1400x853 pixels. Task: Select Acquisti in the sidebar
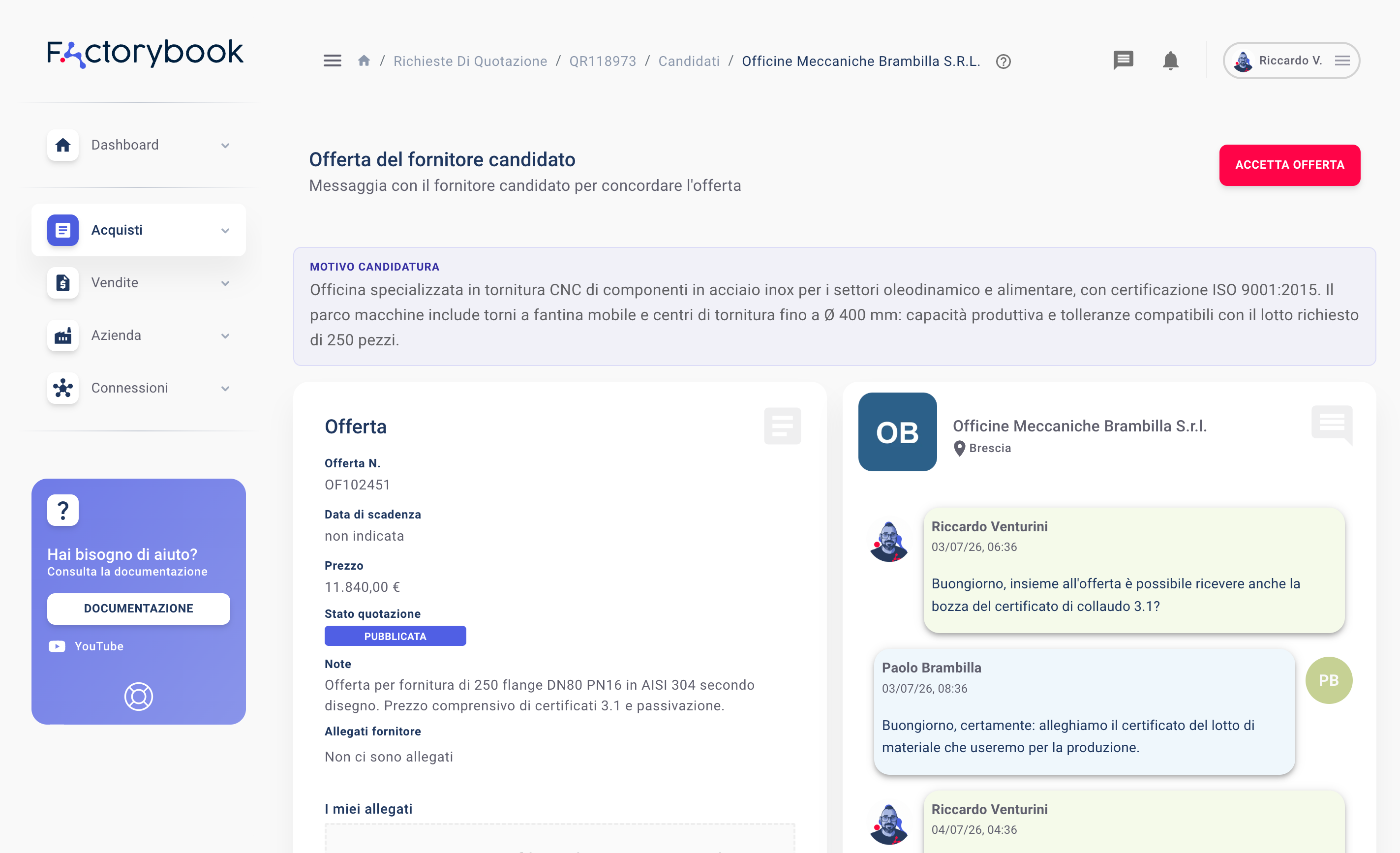click(139, 230)
